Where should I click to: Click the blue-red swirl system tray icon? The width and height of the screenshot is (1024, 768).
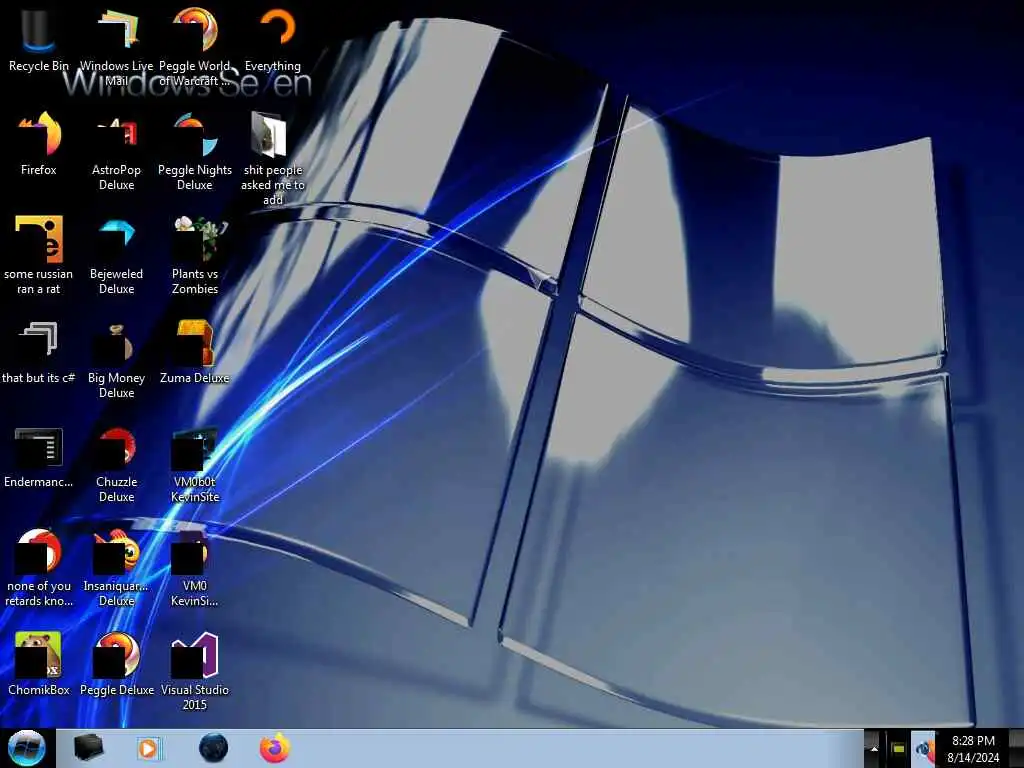point(923,749)
